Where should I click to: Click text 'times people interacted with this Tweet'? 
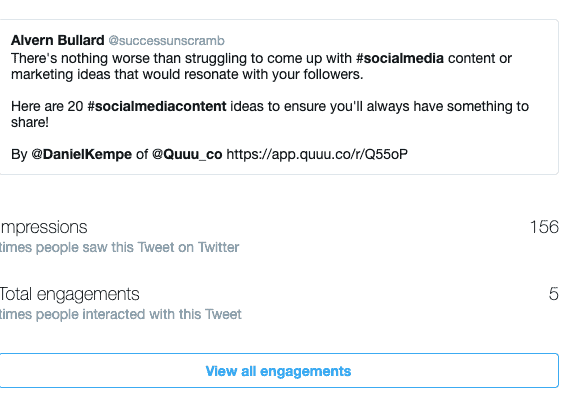(121, 314)
